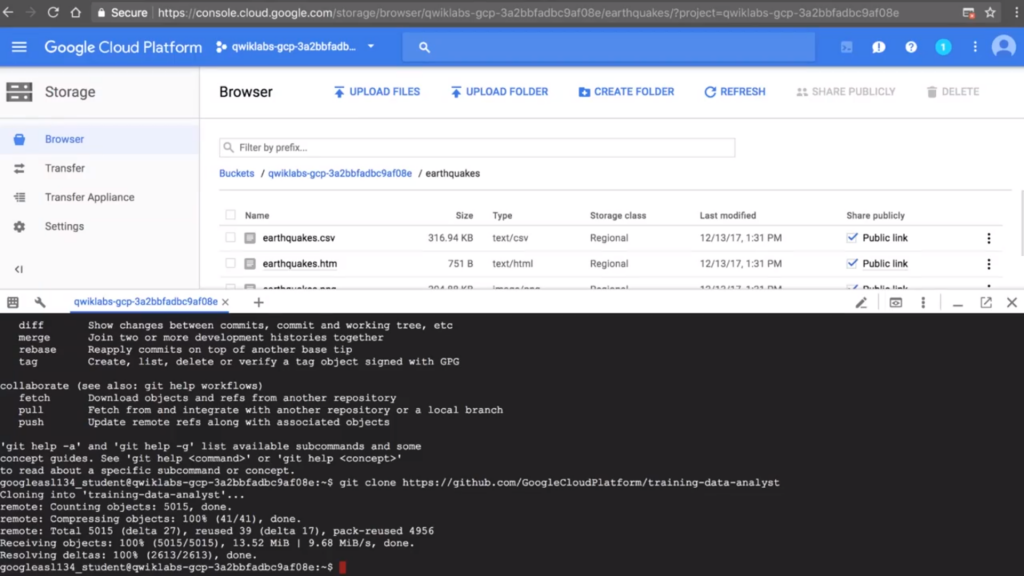Toggle Cloud Shell keyboard icon
Image resolution: width=1024 pixels, height=576 pixels.
coord(12,302)
